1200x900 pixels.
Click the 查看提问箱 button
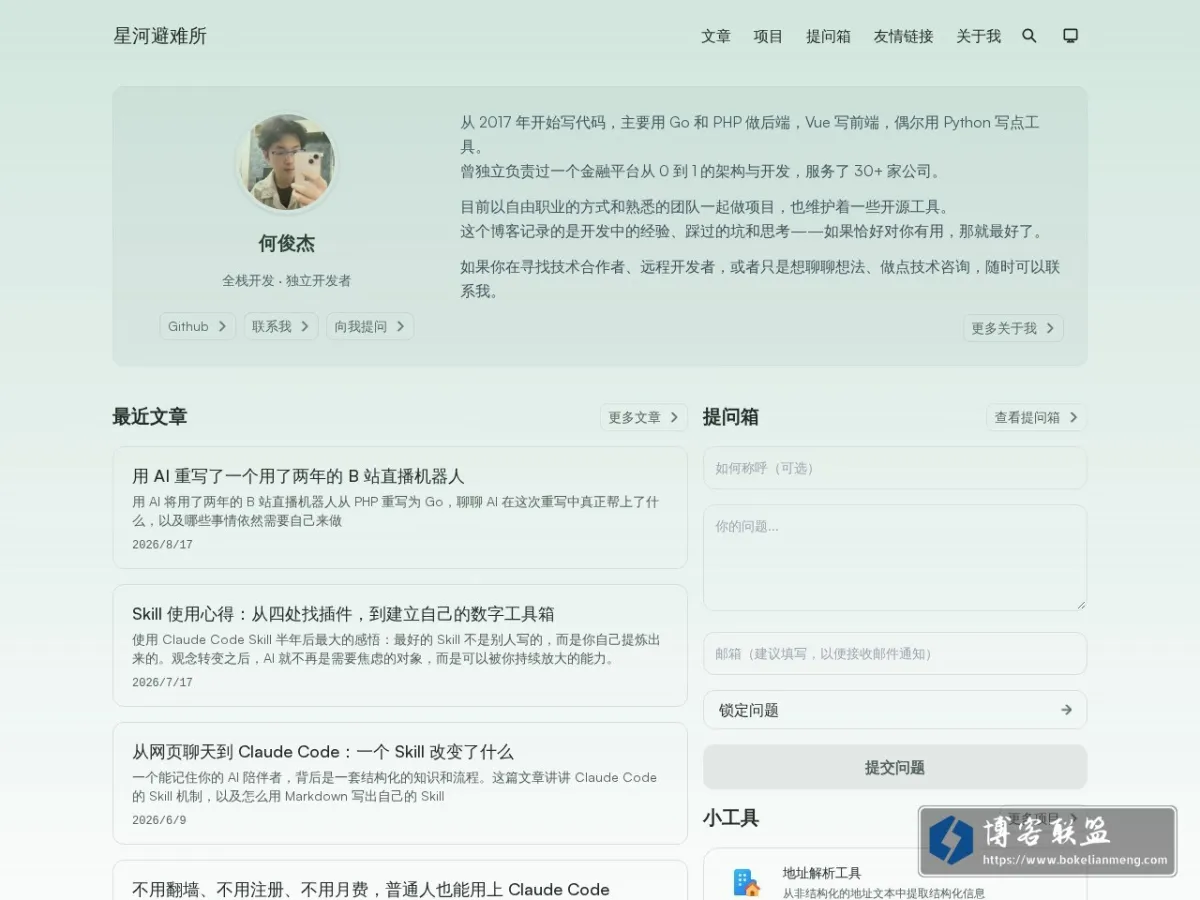1036,417
